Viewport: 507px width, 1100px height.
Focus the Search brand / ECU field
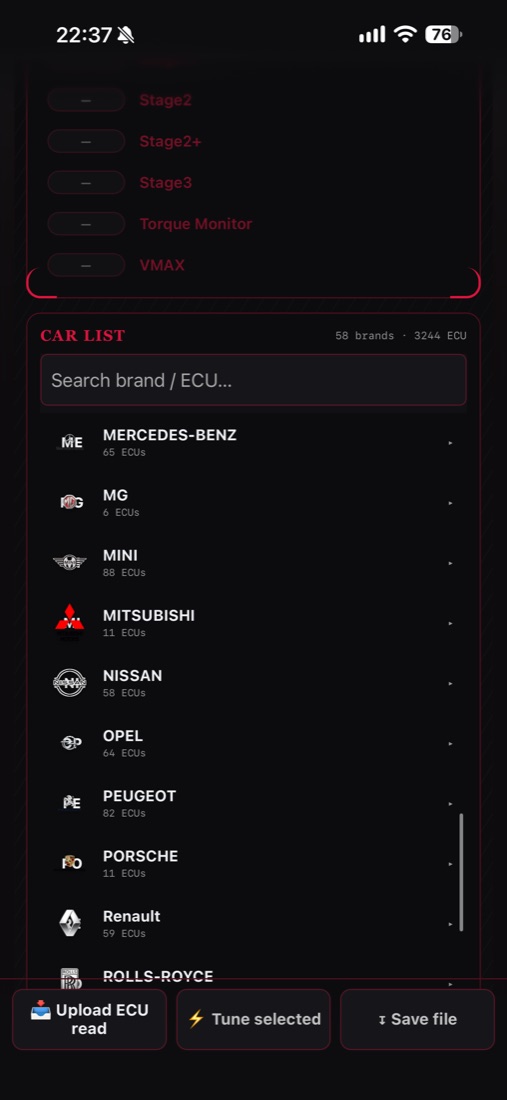click(x=253, y=380)
